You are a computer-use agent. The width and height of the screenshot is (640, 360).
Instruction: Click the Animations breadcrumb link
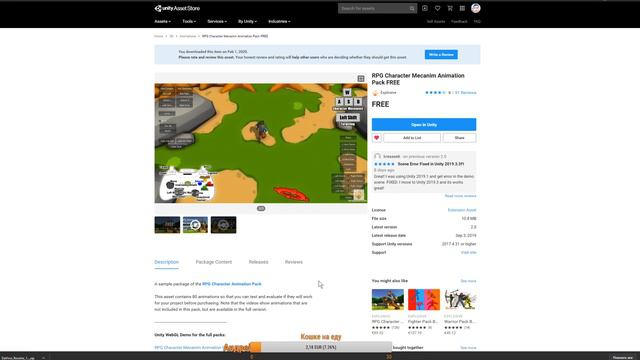pyautogui.click(x=188, y=36)
